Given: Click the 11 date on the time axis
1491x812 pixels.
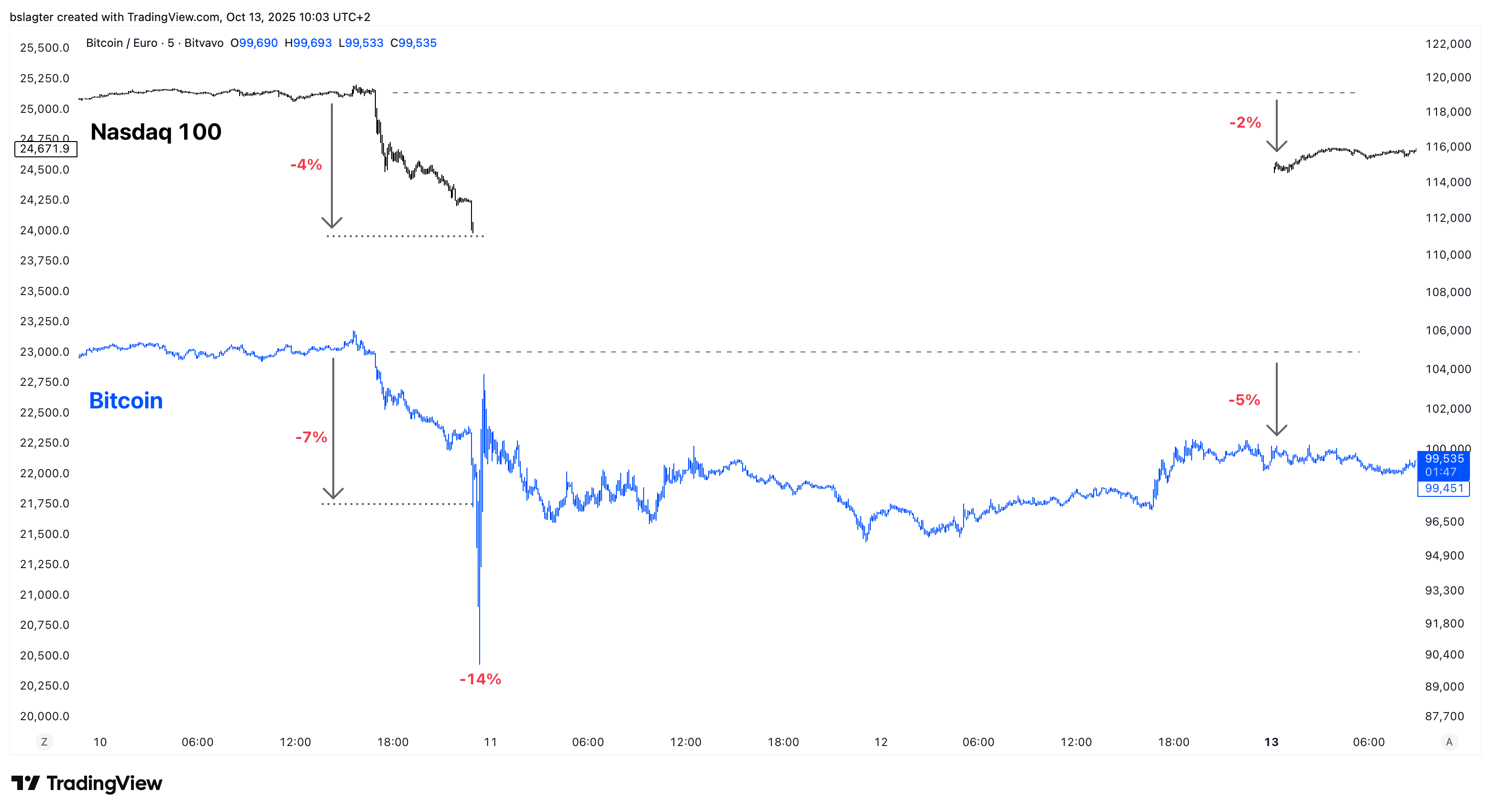Looking at the screenshot, I should coord(490,742).
